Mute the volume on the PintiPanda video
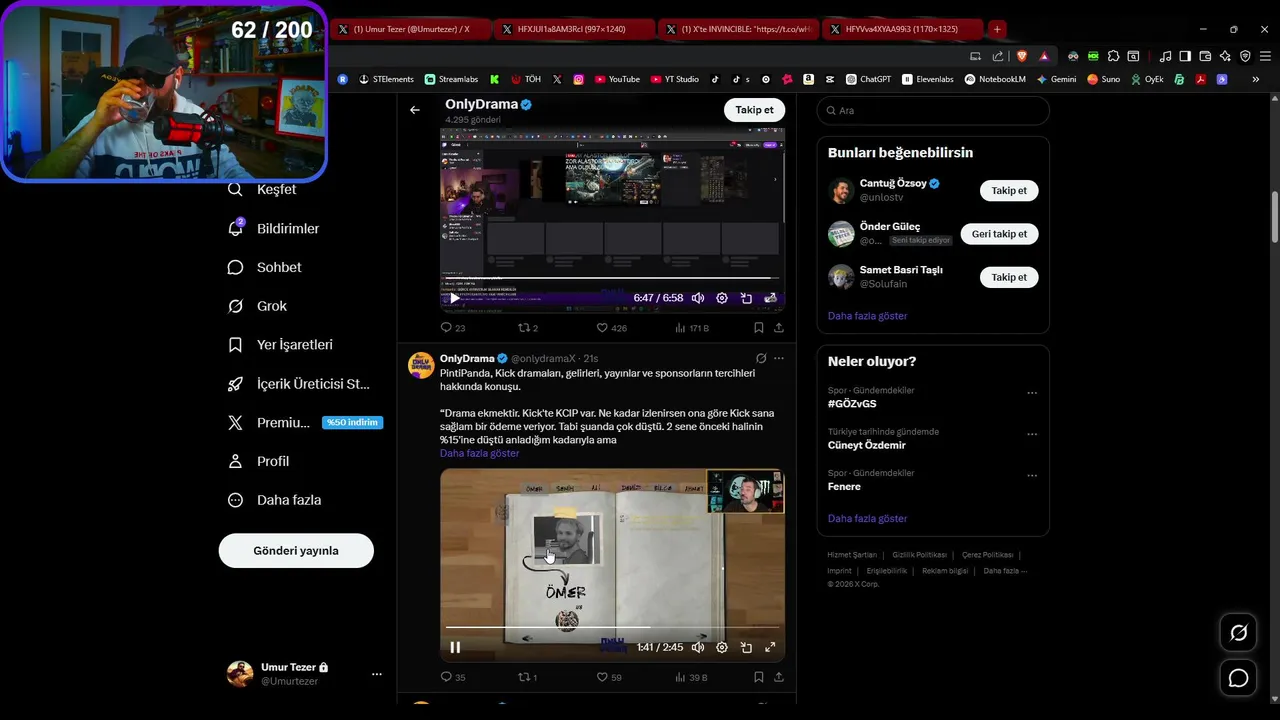 click(x=698, y=647)
